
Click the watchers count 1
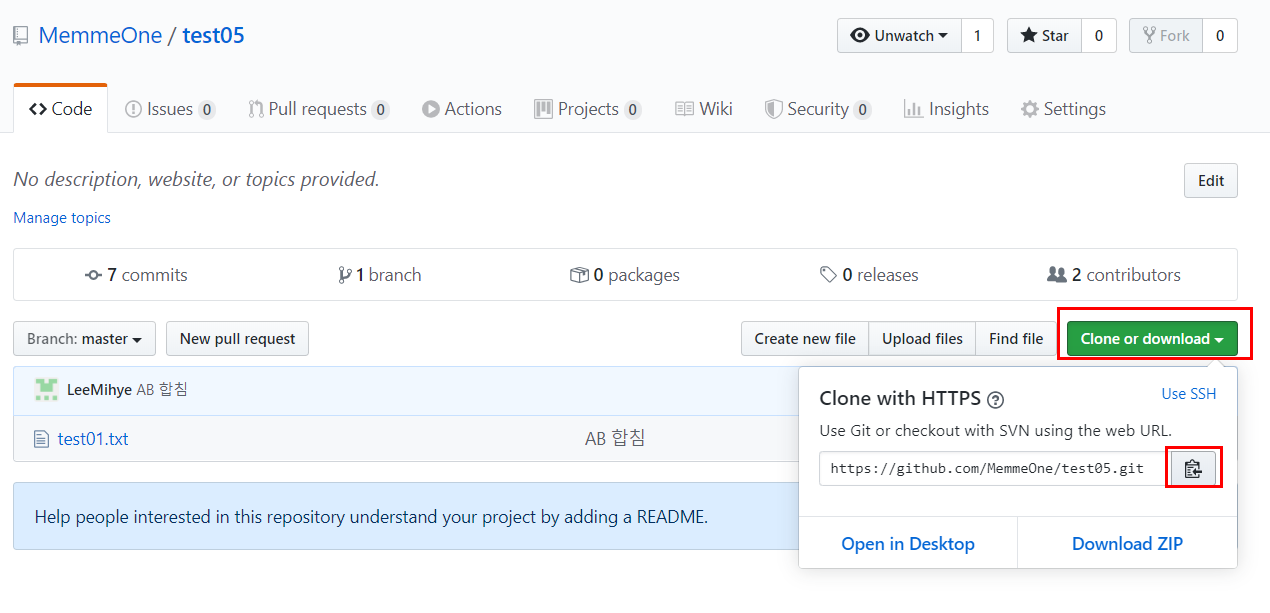(977, 36)
